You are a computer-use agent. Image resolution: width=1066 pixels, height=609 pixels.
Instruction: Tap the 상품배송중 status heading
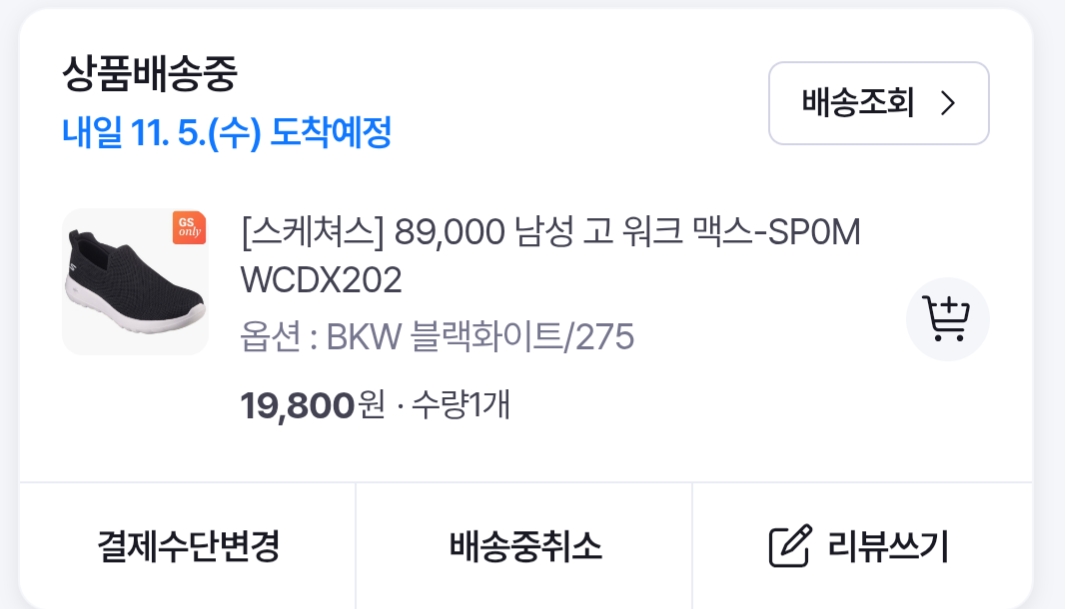[150, 73]
